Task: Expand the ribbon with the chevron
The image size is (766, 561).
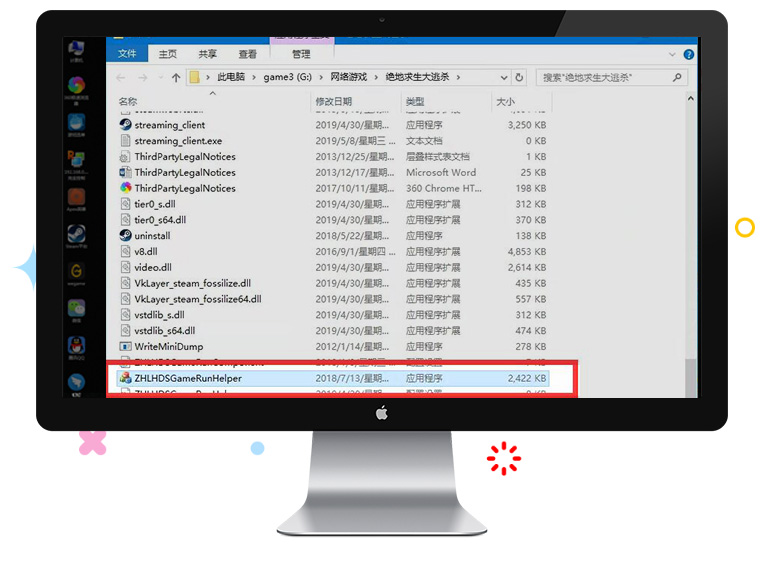Action: (672, 54)
